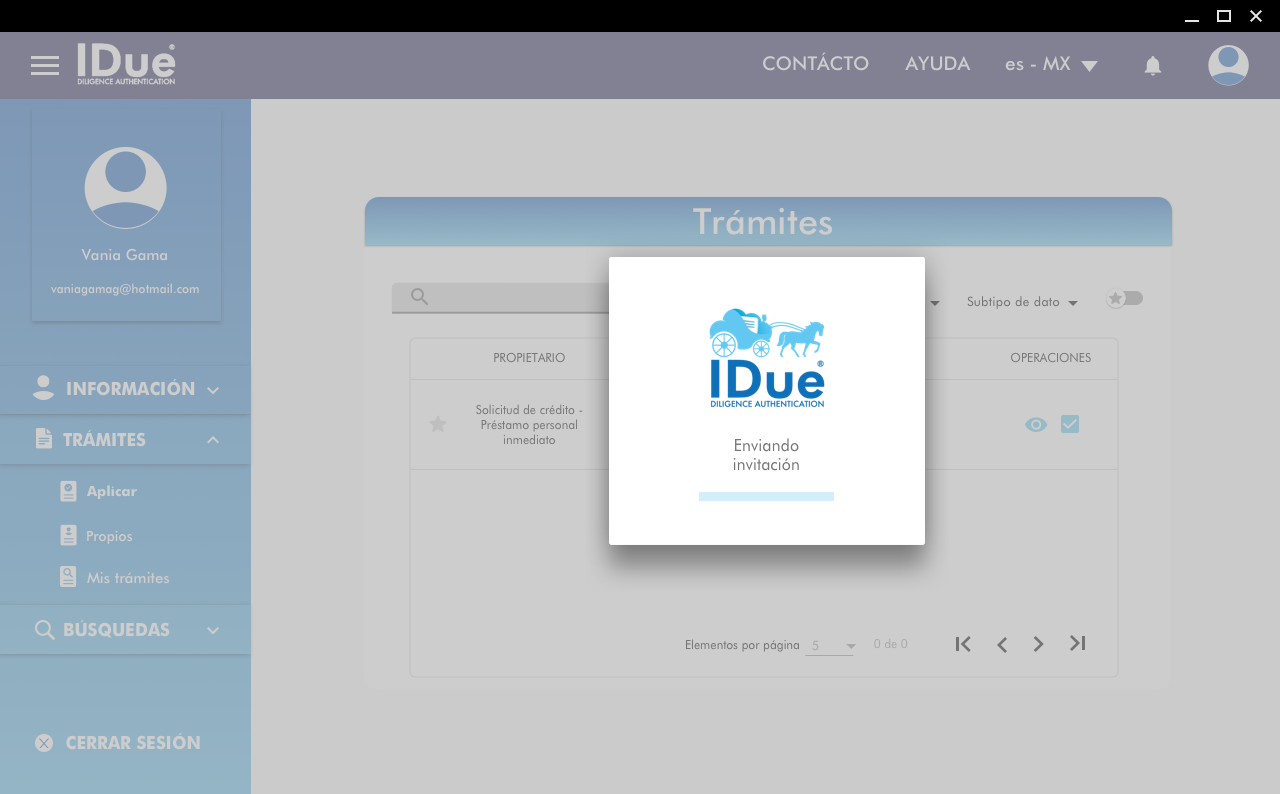
Task: Go to the next page arrow
Action: pos(1038,644)
